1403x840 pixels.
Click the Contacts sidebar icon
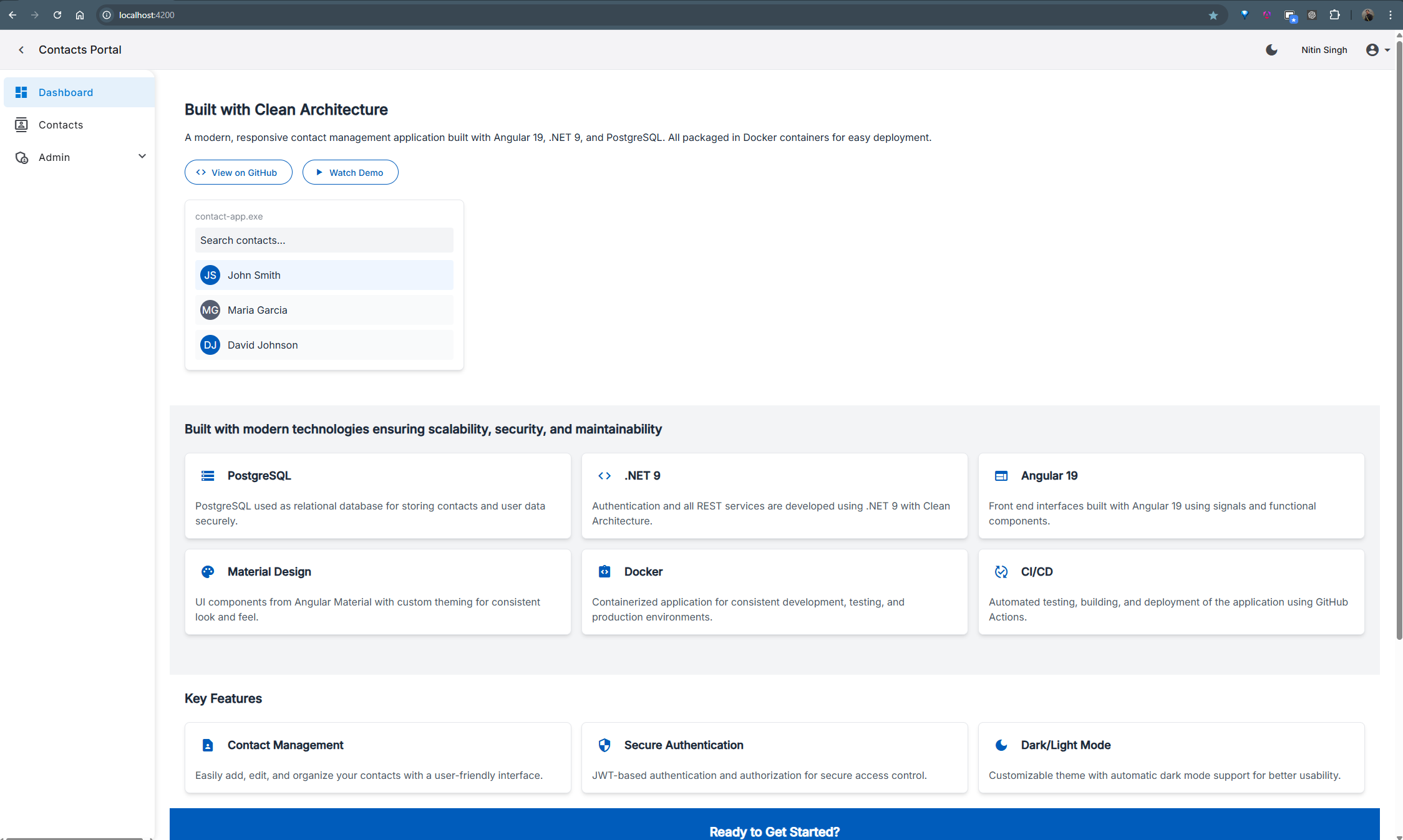tap(21, 125)
